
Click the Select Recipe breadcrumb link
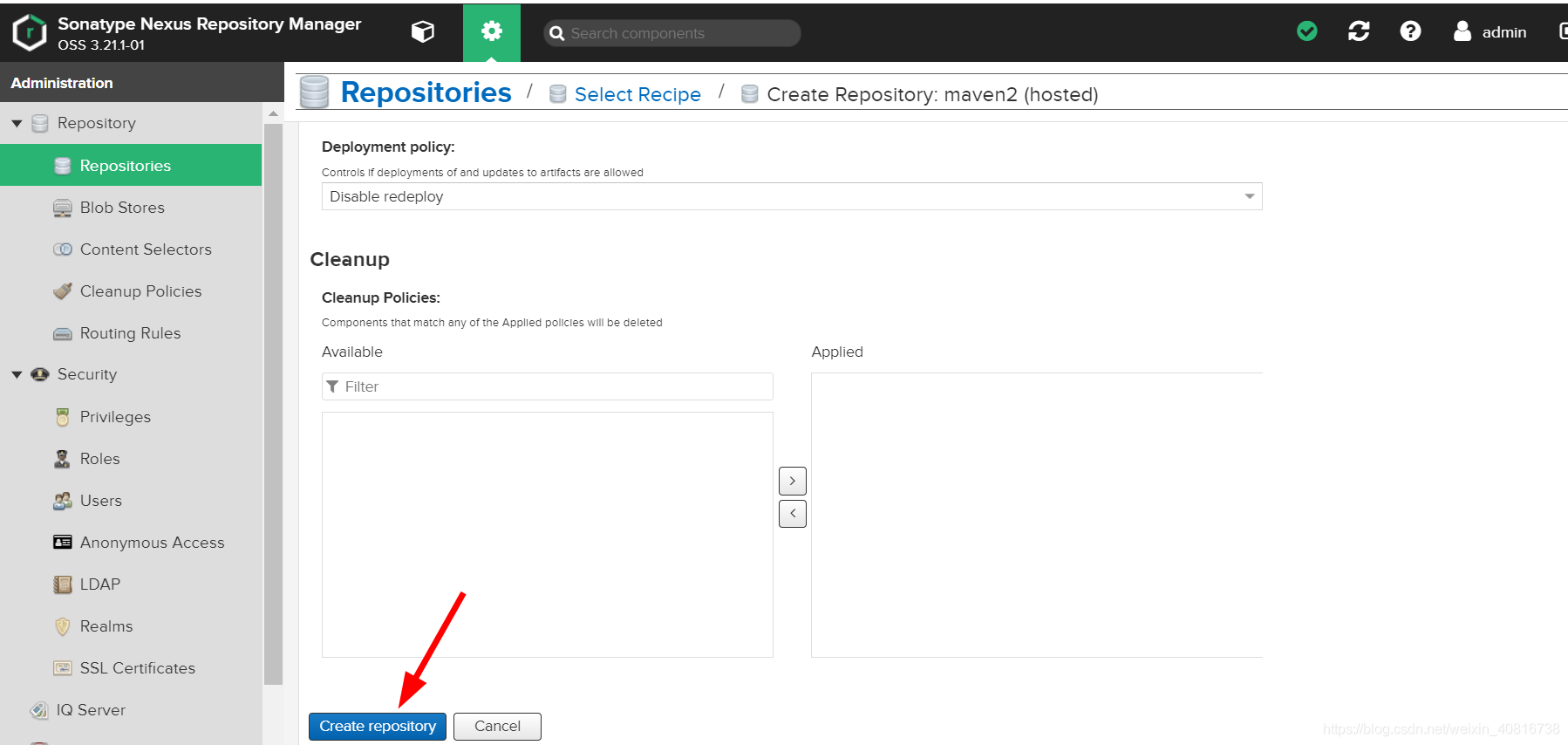pyautogui.click(x=637, y=94)
